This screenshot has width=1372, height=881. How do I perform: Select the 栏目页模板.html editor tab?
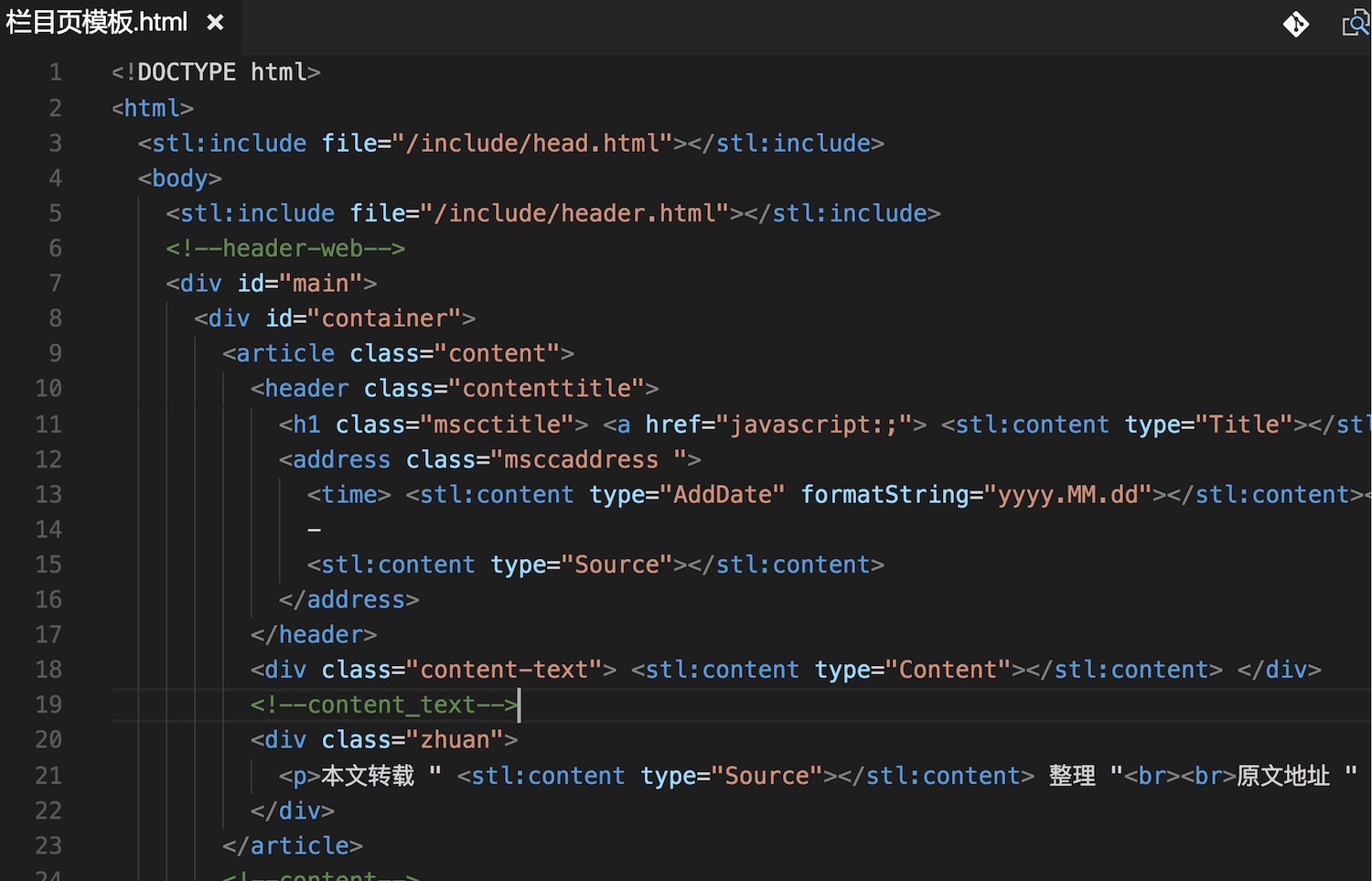click(x=96, y=22)
